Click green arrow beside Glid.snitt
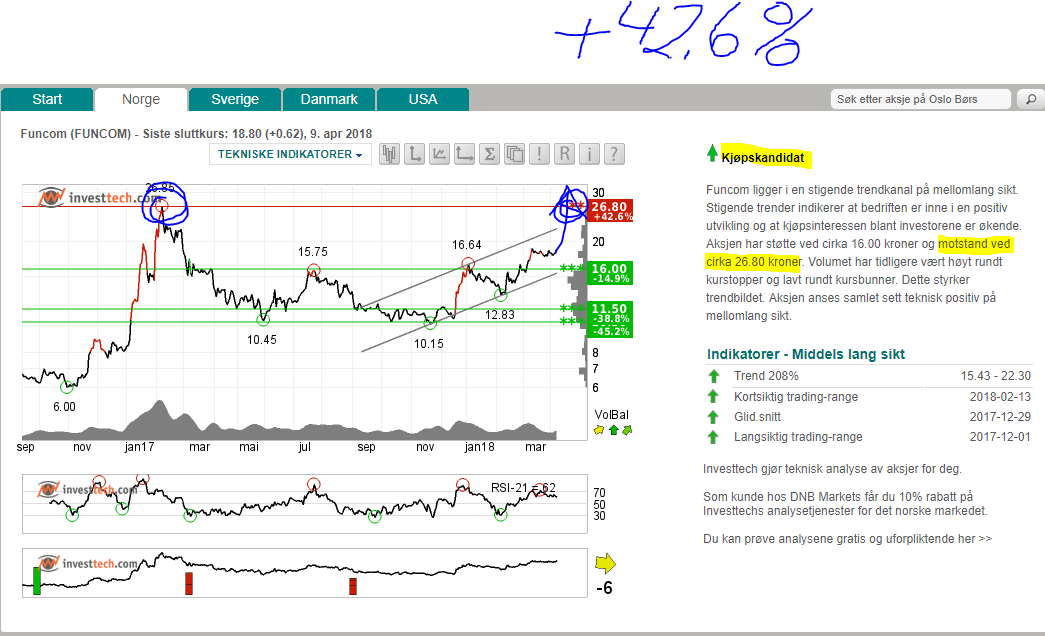The height and width of the screenshot is (636, 1045). [x=713, y=417]
